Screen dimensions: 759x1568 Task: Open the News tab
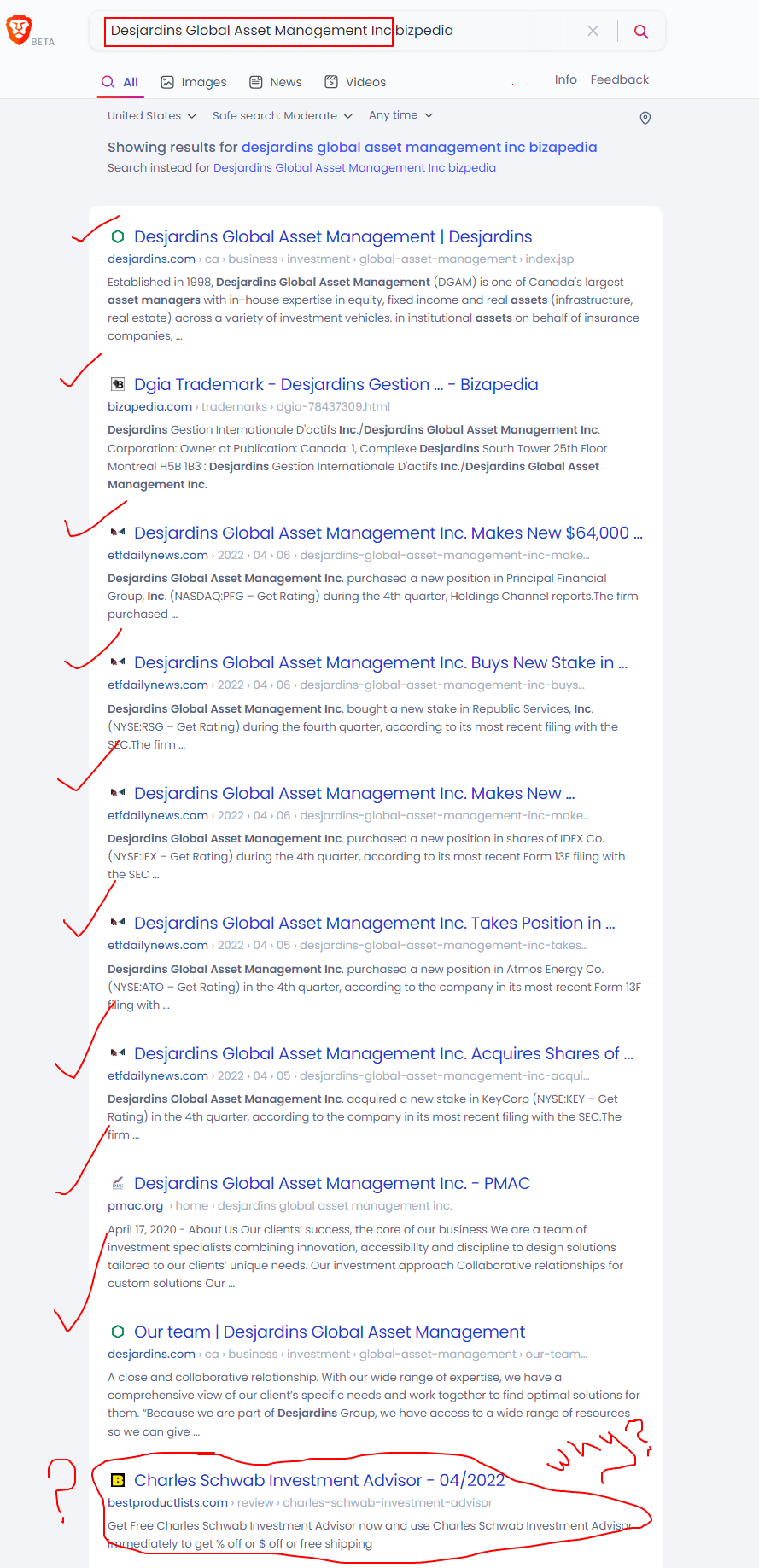click(x=276, y=82)
